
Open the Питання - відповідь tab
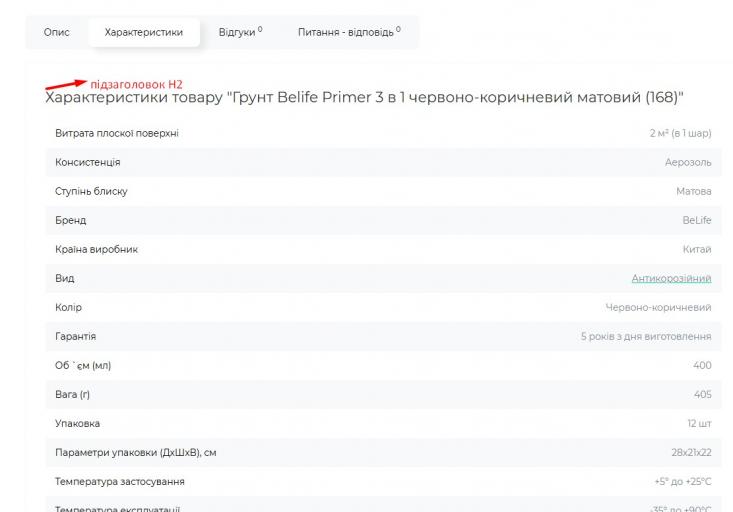[349, 32]
